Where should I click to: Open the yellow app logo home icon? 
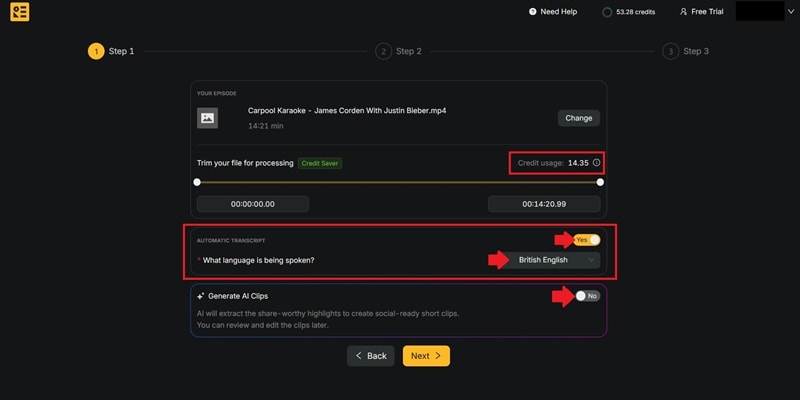coord(19,12)
